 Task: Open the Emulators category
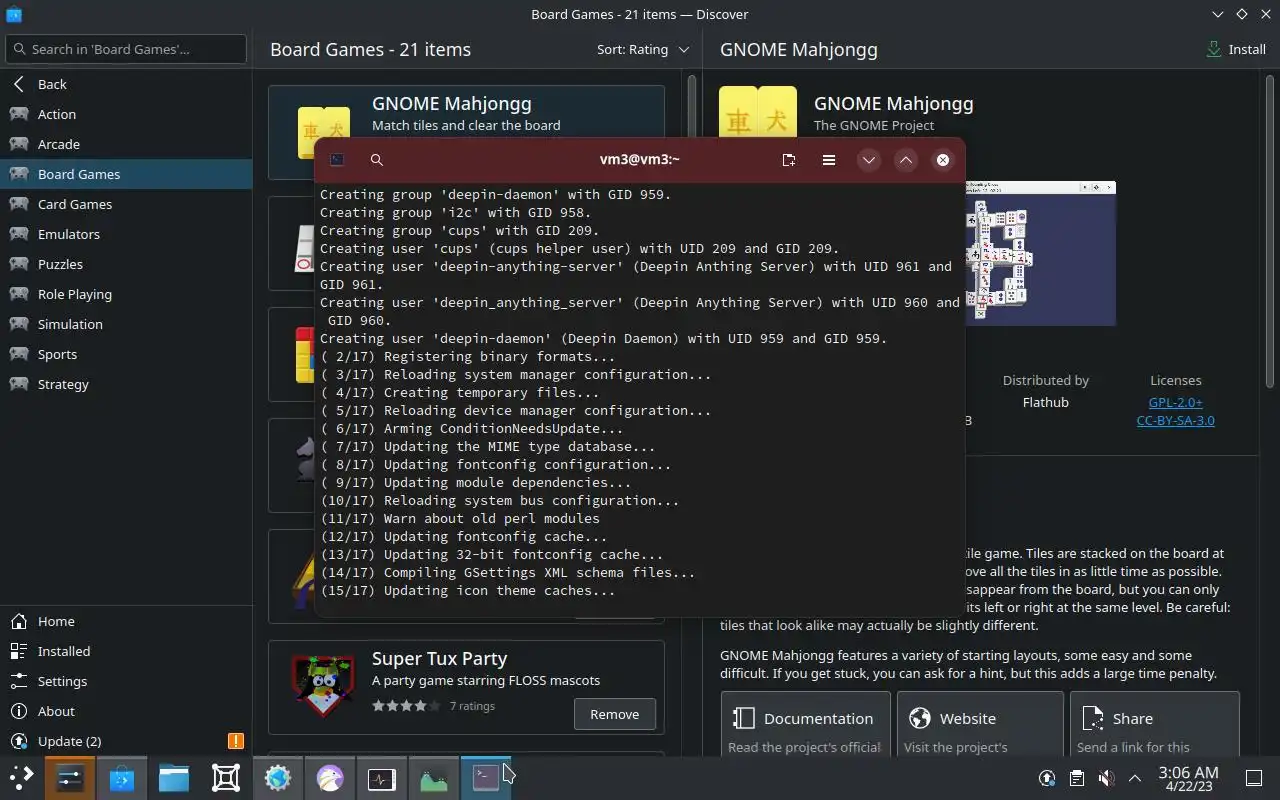coord(126,234)
